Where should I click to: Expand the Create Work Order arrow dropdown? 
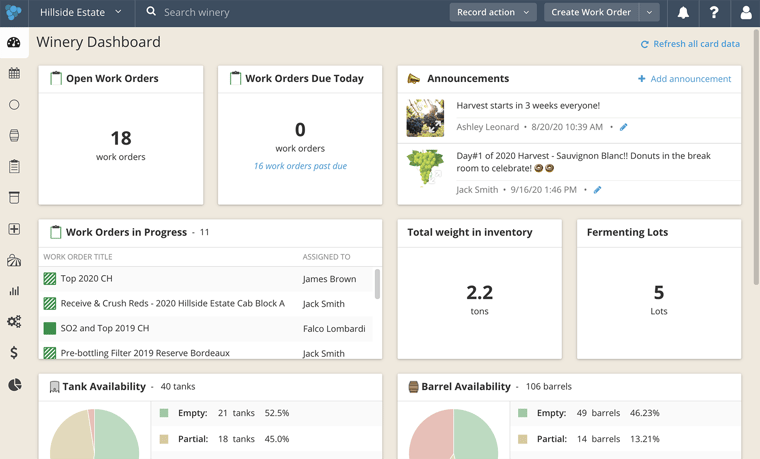click(649, 12)
